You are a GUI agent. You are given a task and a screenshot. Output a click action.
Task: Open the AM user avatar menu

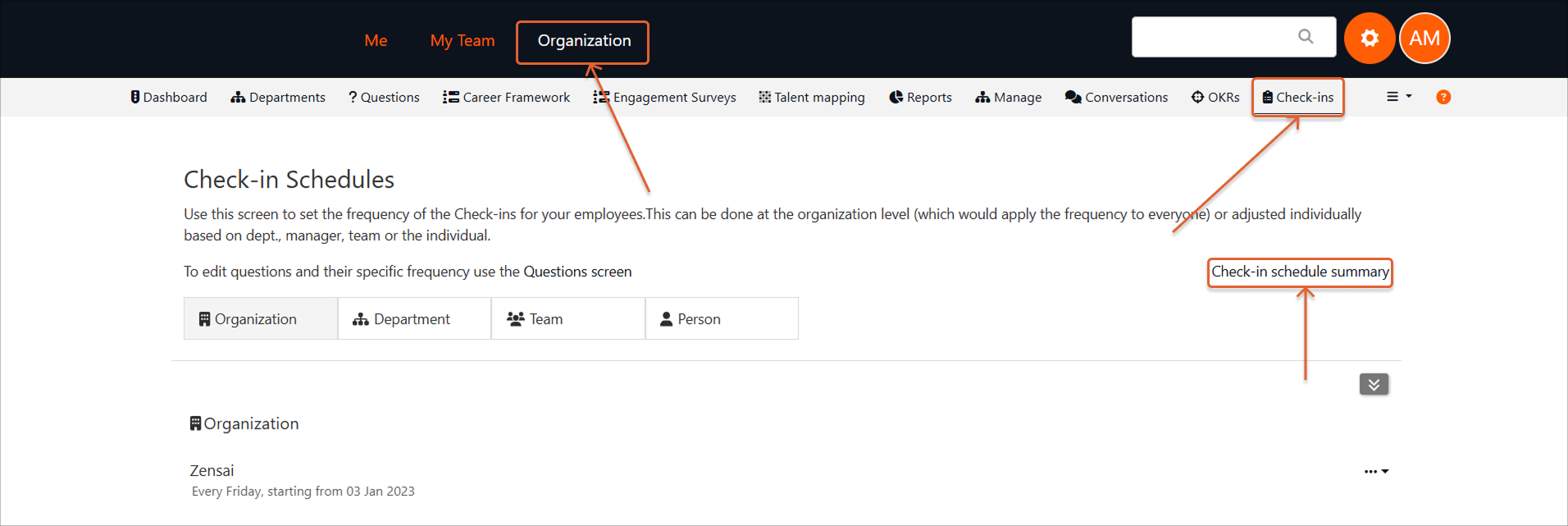[1424, 38]
